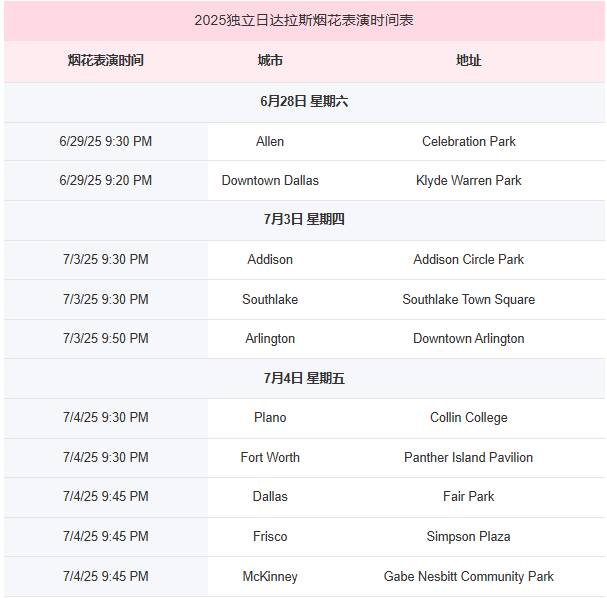The width and height of the screenshot is (607, 598).
Task: Select the Allen city cell
Action: (270, 142)
